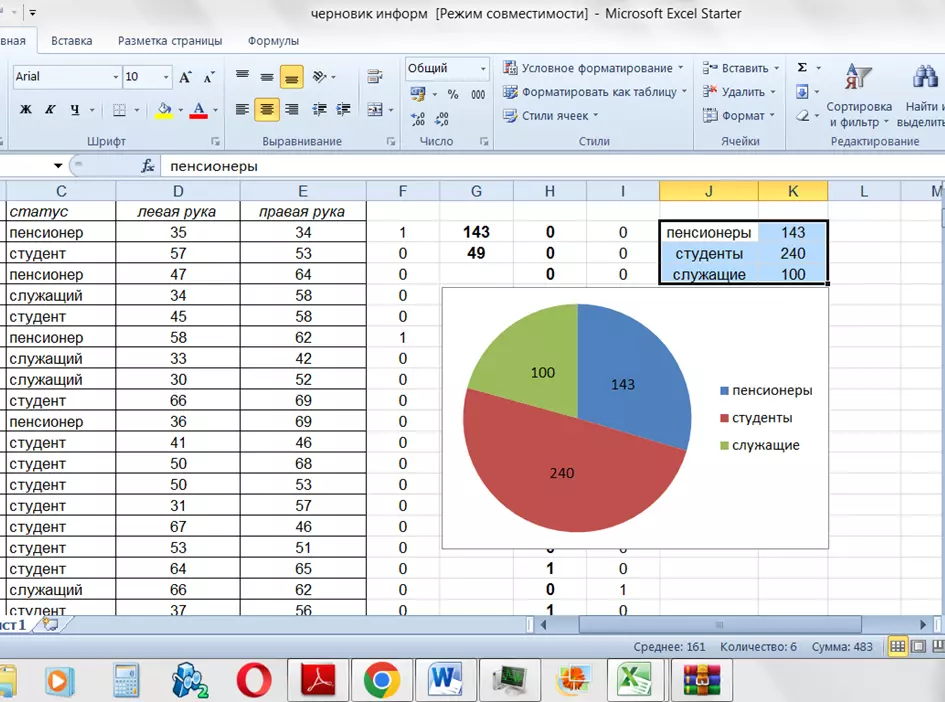Screen dimensions: 945x702
Task: Open the Разметка страницы tab
Action: [x=170, y=41]
